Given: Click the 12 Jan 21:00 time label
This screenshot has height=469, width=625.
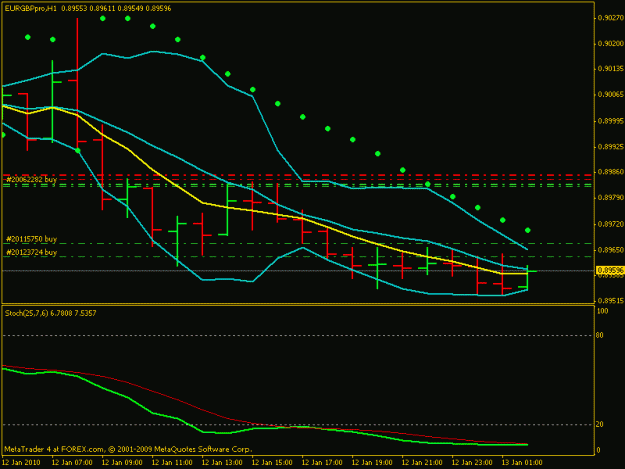Looking at the screenshot, I should 422,463.
